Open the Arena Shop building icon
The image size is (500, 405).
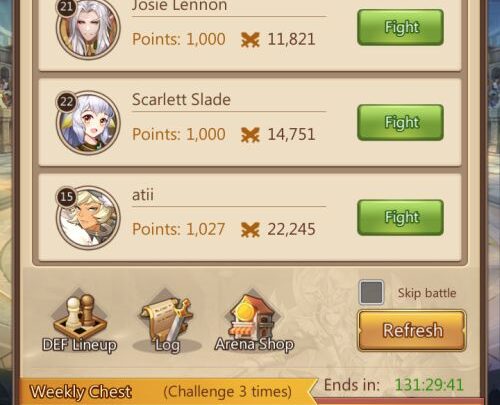pos(254,321)
